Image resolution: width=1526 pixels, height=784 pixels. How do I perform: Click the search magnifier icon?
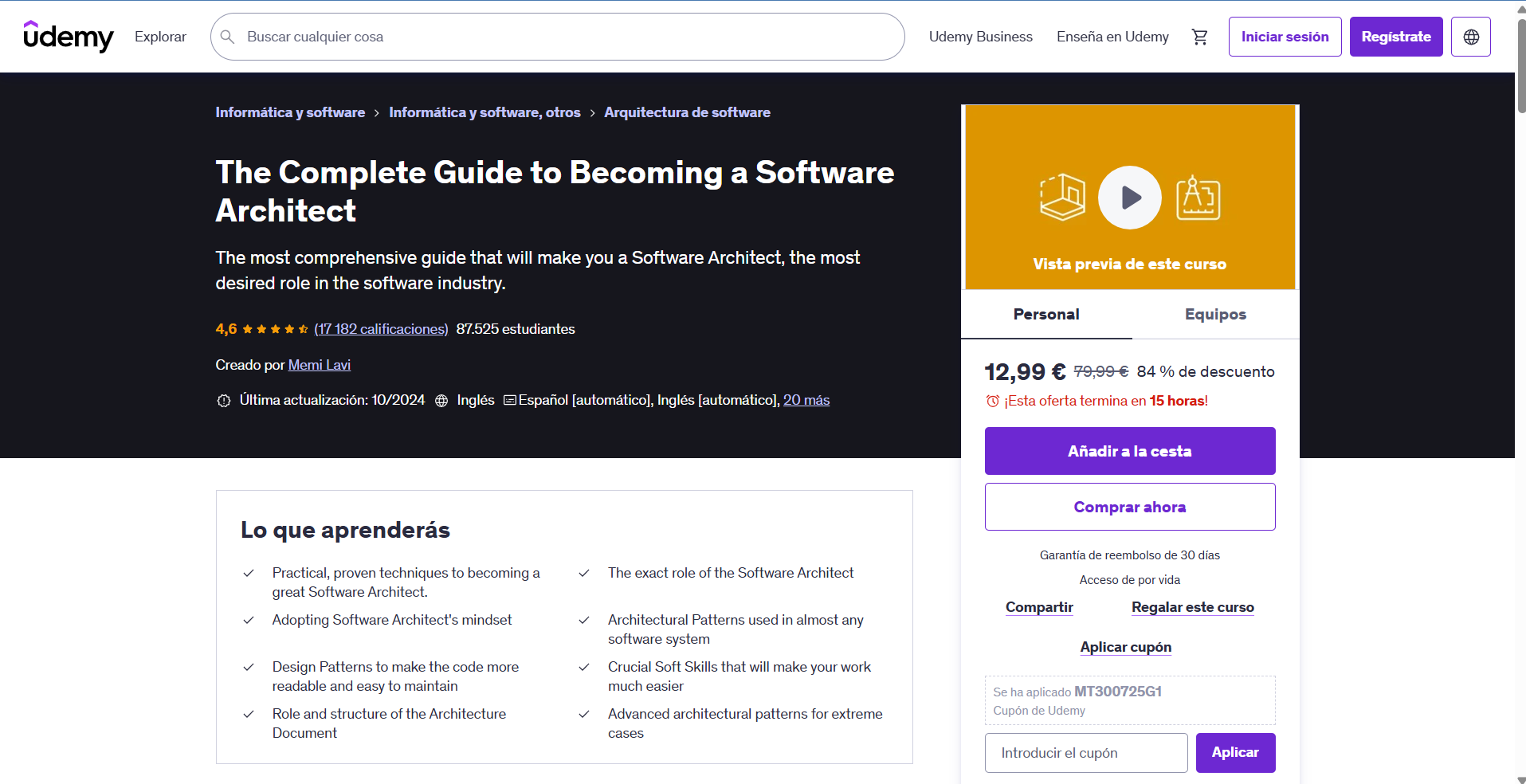(228, 36)
